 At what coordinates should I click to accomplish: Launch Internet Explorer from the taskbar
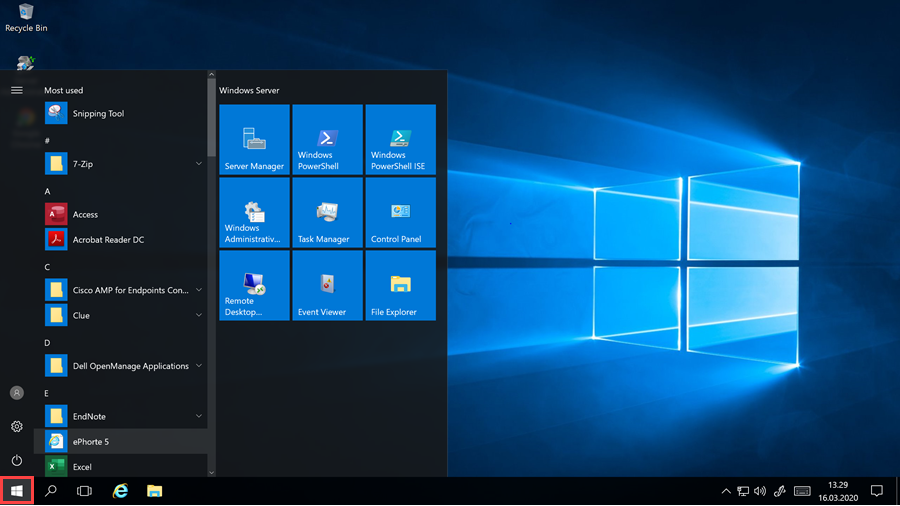pos(120,491)
